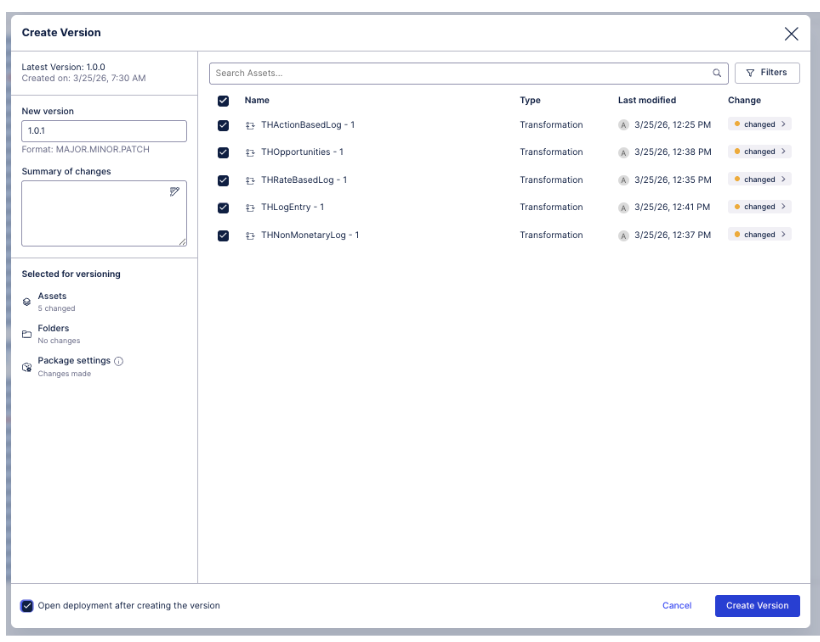Uncheck the THOpportunities - 1 checkbox
820x642 pixels.
tap(223, 153)
